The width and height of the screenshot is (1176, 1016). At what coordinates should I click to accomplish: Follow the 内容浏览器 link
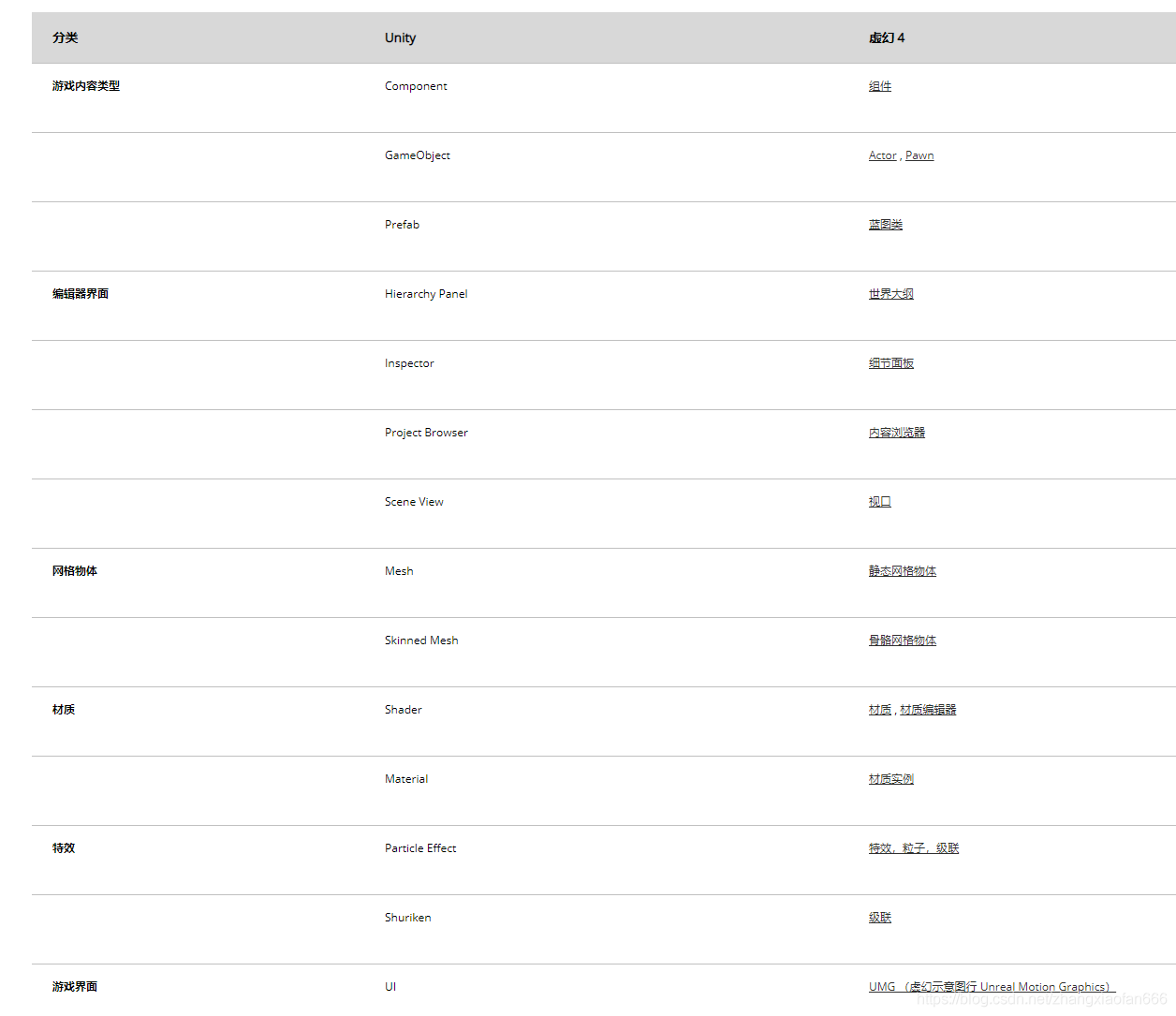tap(896, 433)
